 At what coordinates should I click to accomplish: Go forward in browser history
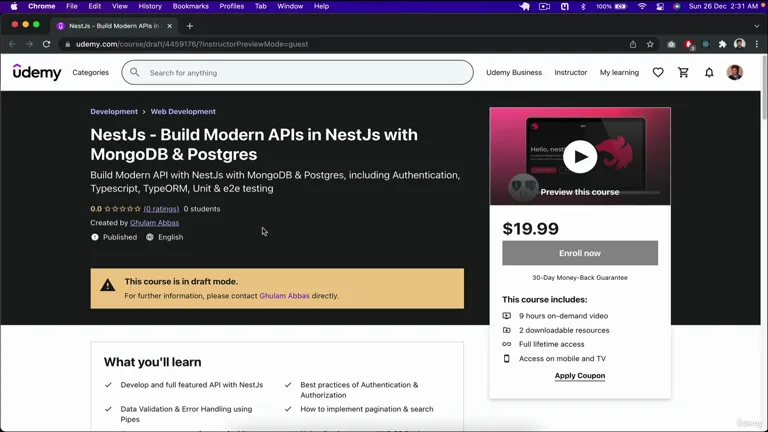tap(29, 44)
